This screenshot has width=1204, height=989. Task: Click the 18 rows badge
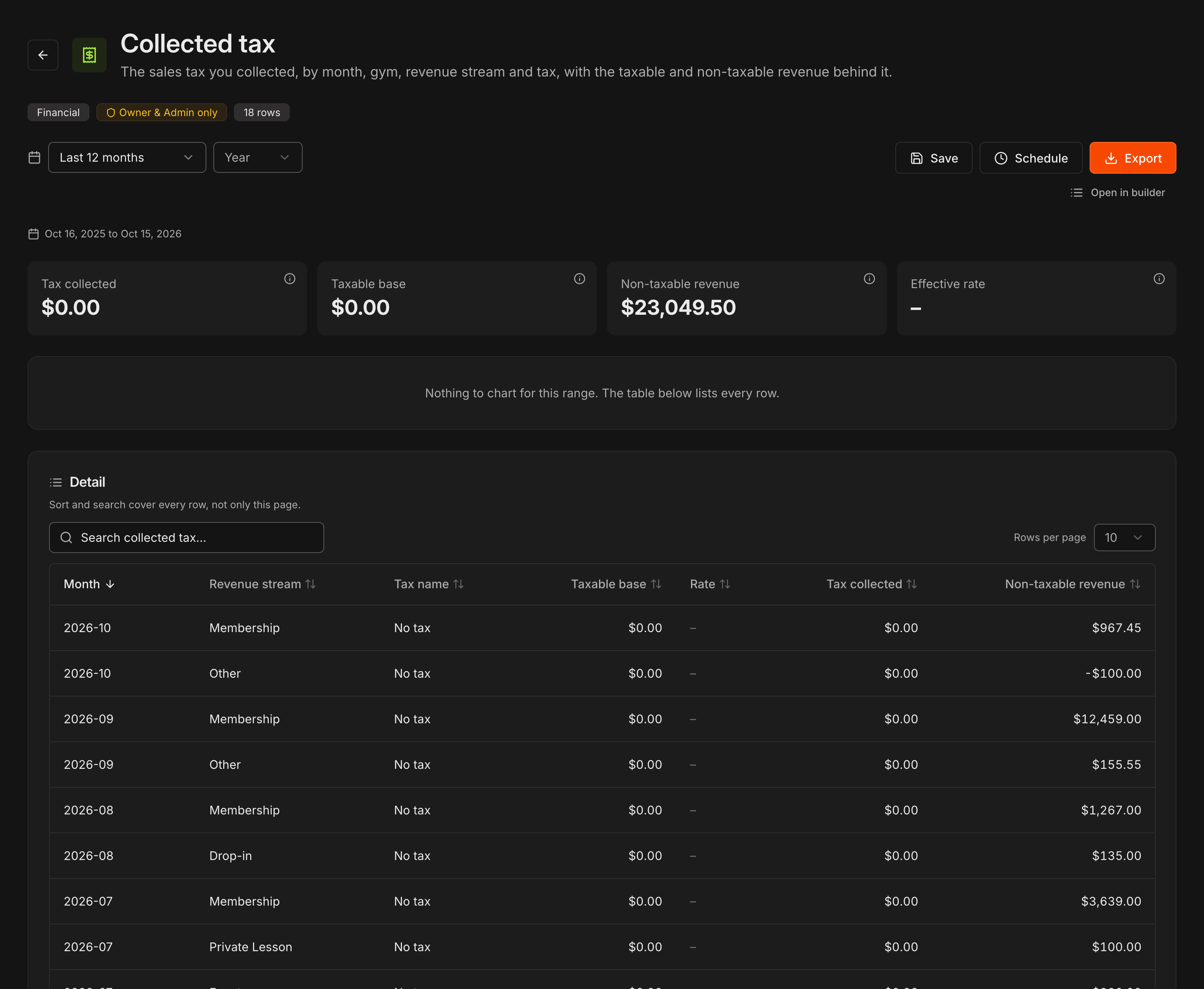[x=262, y=112]
